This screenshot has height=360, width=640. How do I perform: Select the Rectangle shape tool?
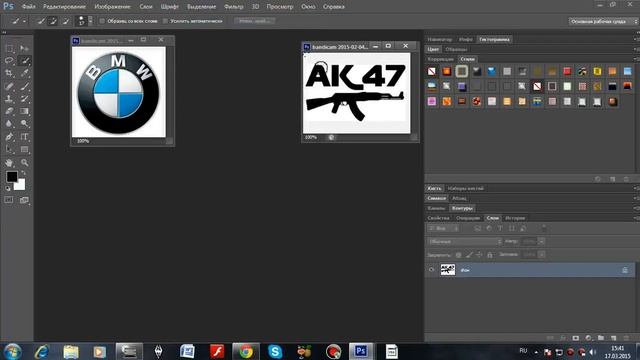24,149
